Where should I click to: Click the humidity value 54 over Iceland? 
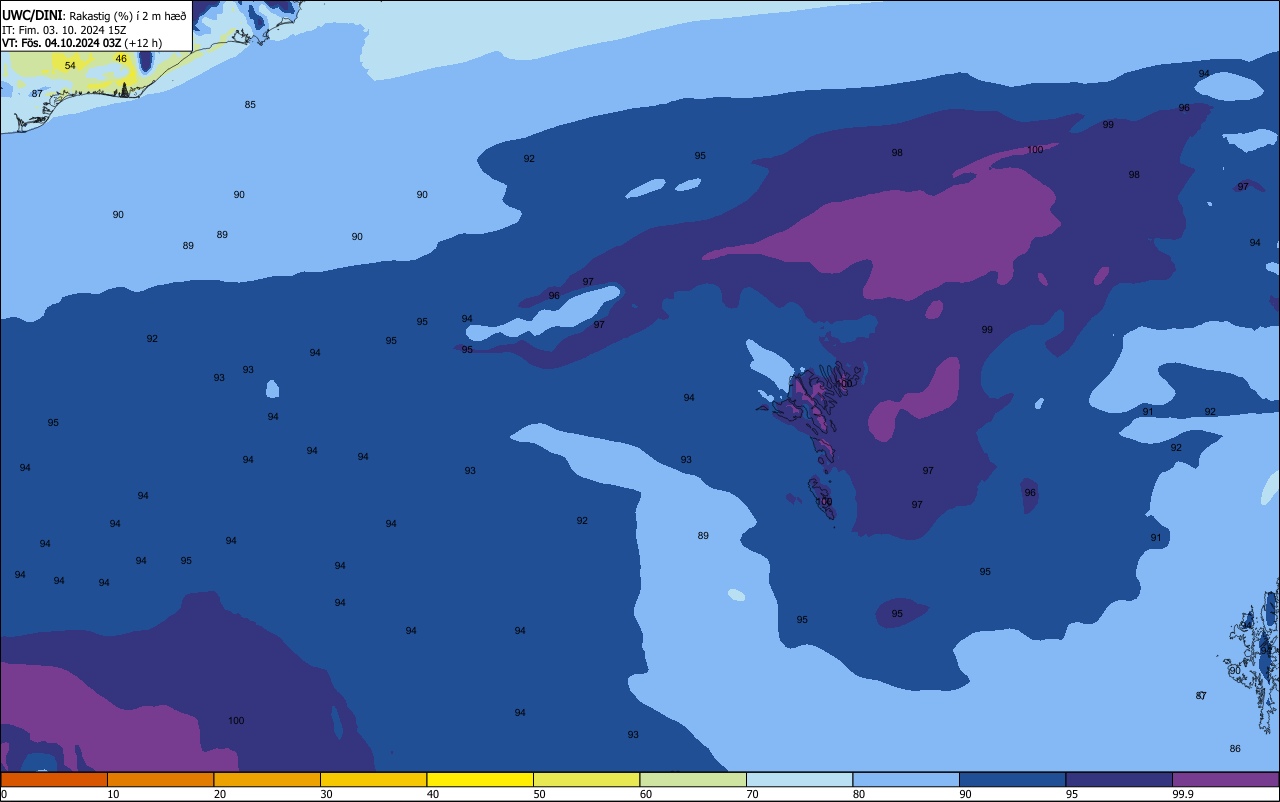pyautogui.click(x=70, y=66)
